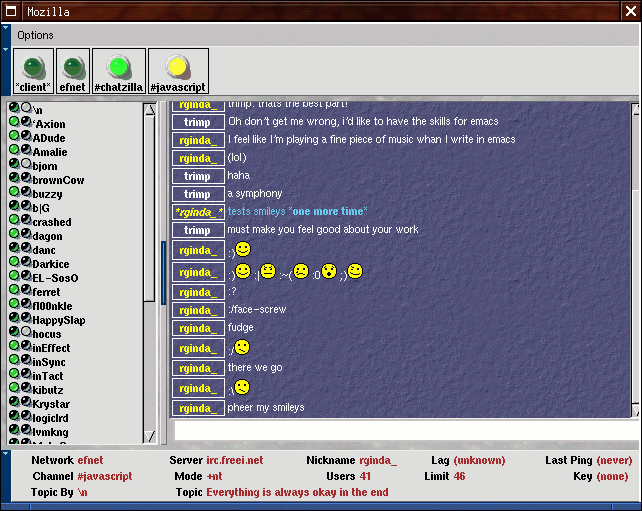Click the voice status icon next to inSync

(x=26, y=360)
